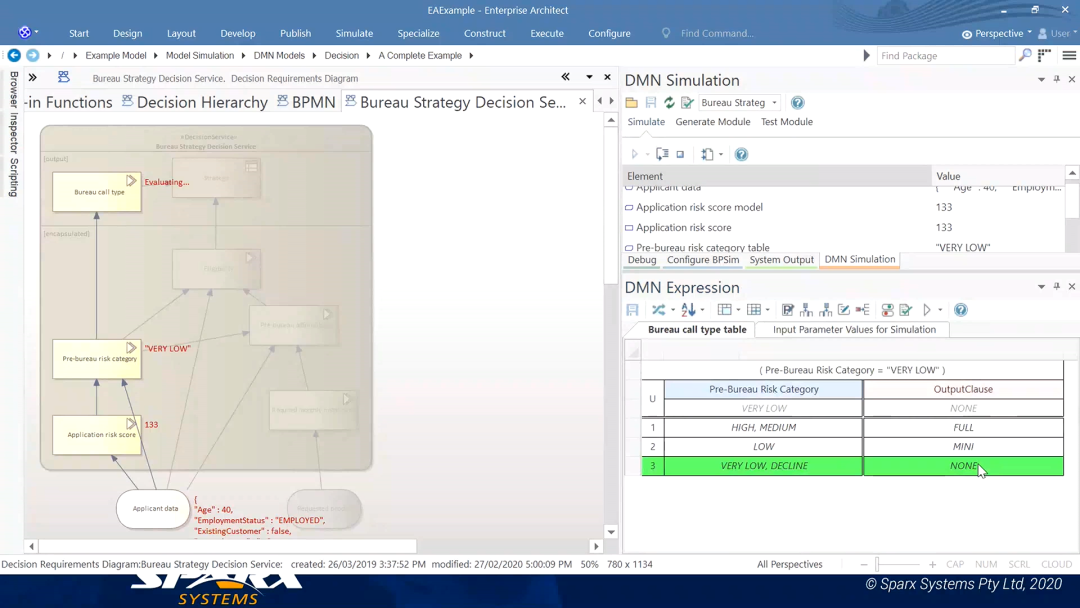This screenshot has width=1080, height=608.
Task: Open dropdown next to A-Z sort icon
Action: (x=702, y=310)
